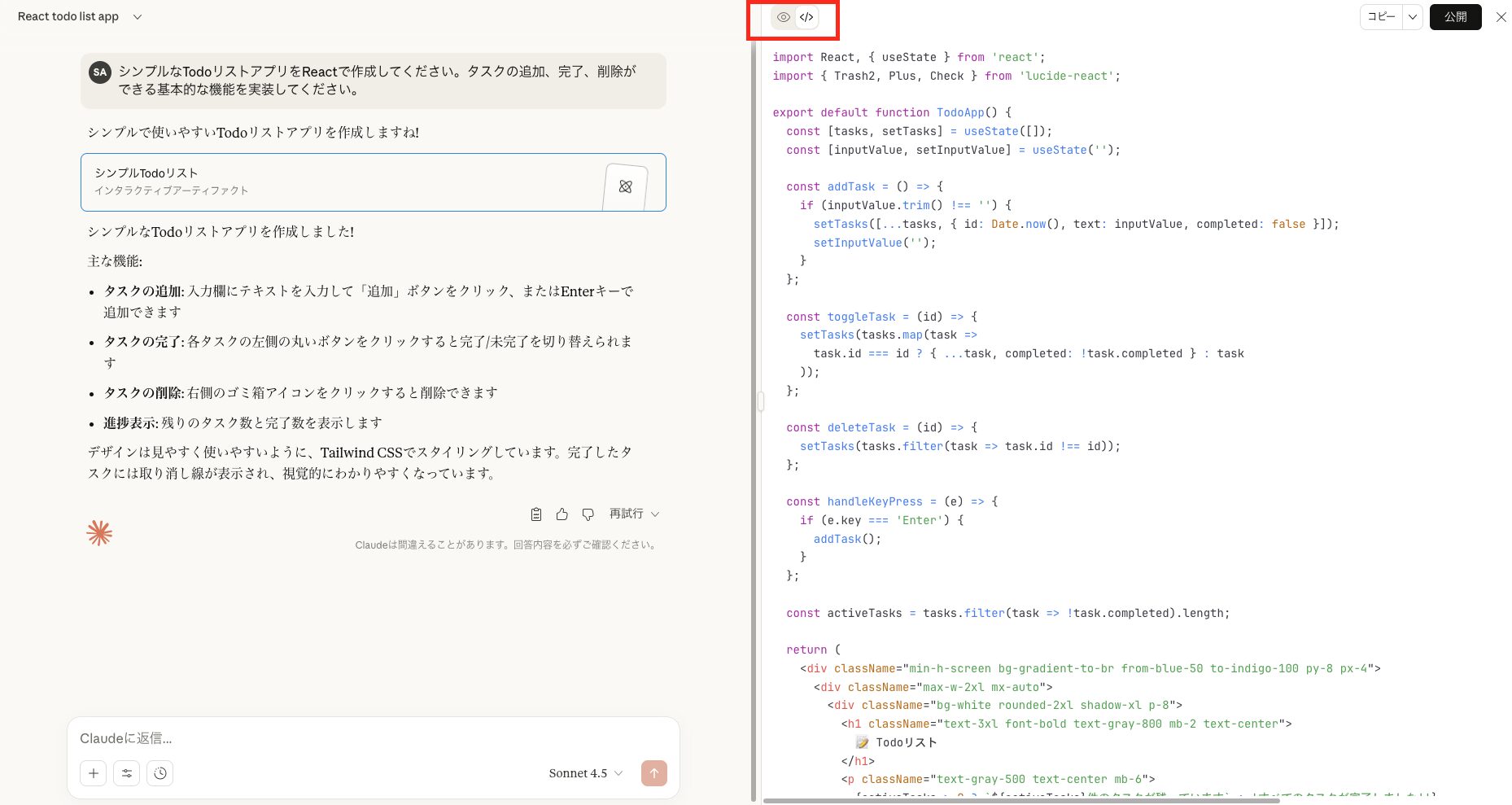The width and height of the screenshot is (1512, 805).
Task: Send the reply with the up-arrow button
Action: pos(653,773)
